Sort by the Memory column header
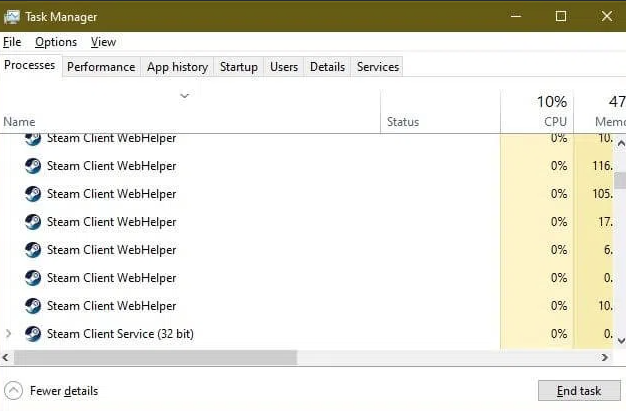 point(600,111)
